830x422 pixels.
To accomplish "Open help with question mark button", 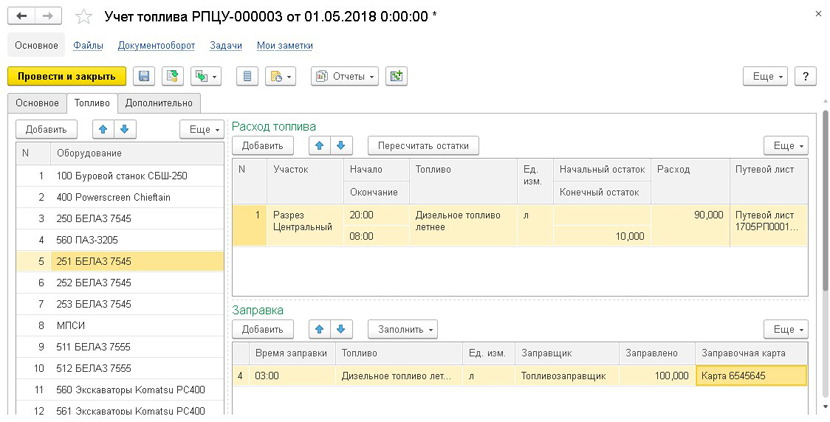I will [806, 76].
